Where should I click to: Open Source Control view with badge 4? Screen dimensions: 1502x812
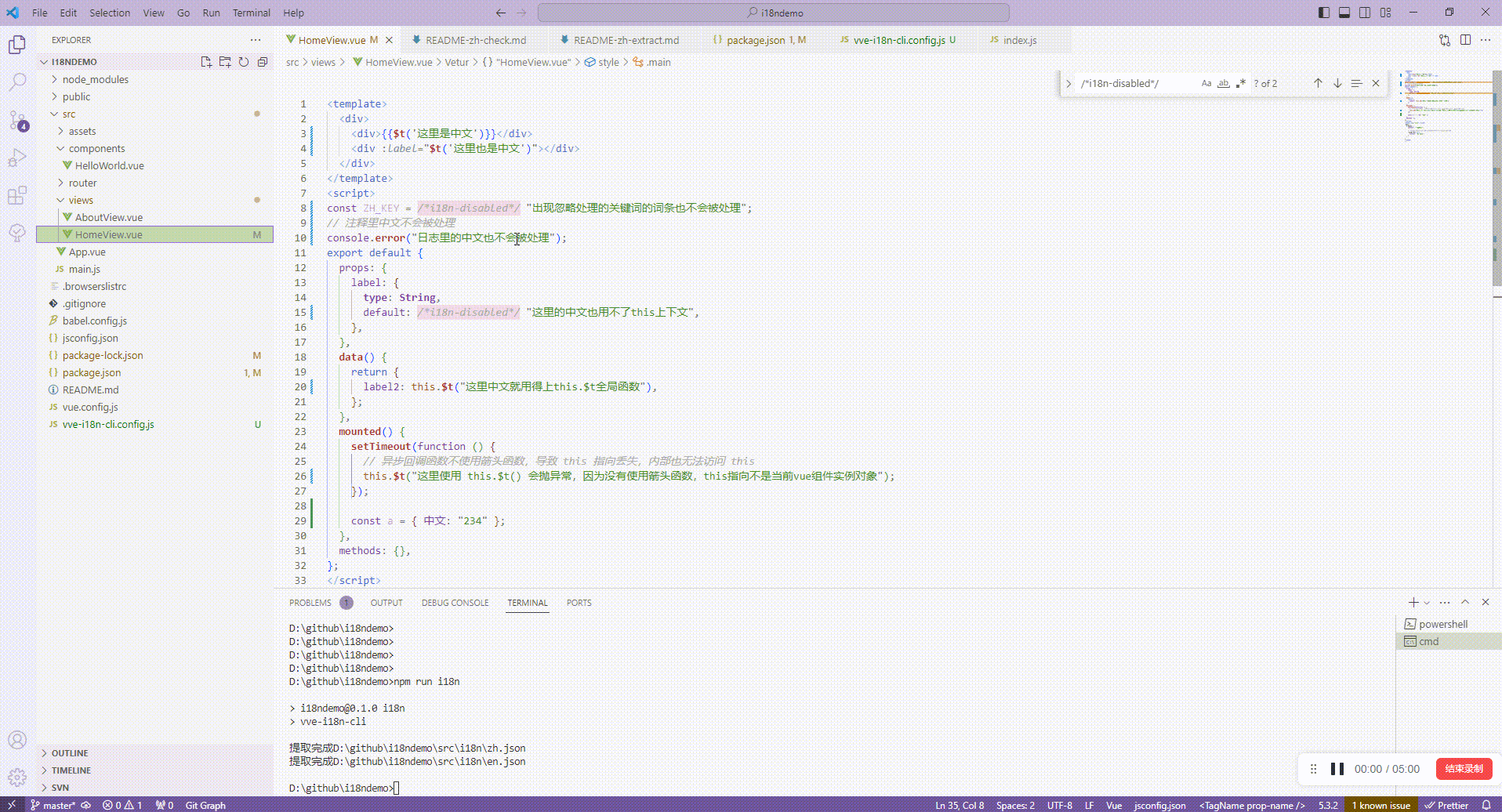17,120
